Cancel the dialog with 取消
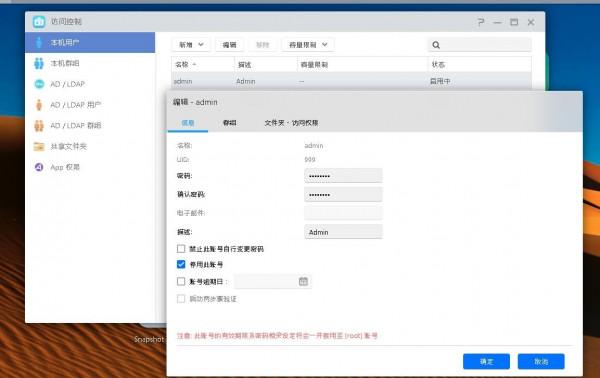This screenshot has width=600, height=378. pyautogui.click(x=541, y=362)
